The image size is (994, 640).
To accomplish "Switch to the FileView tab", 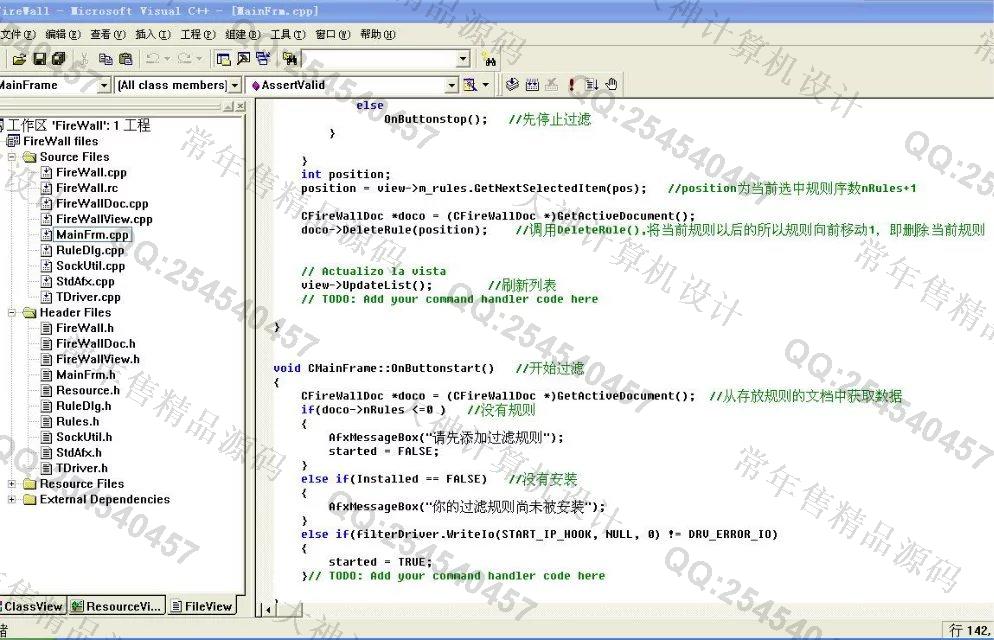I will [202, 606].
